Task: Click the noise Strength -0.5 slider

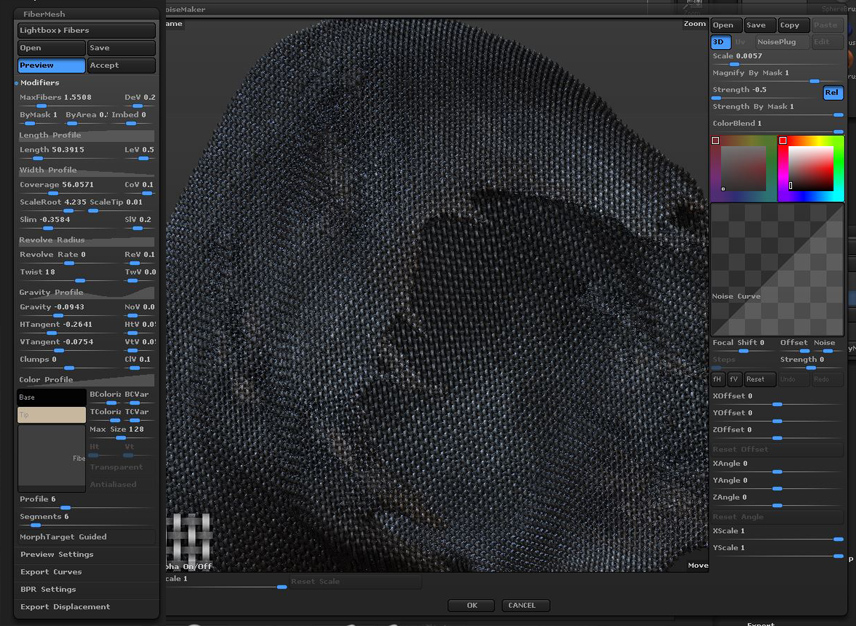Action: [765, 93]
